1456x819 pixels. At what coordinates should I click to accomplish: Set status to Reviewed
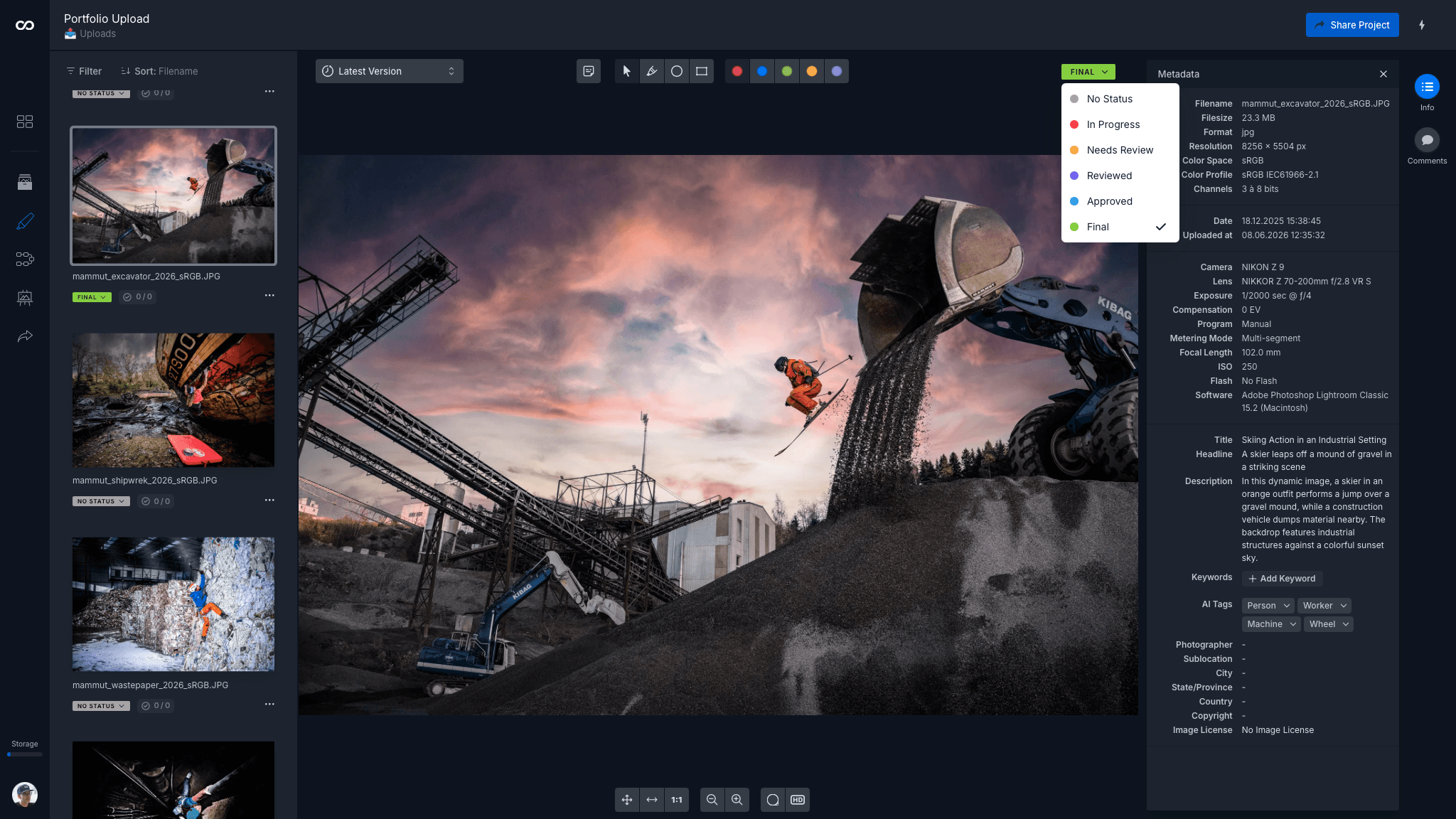(1120, 176)
